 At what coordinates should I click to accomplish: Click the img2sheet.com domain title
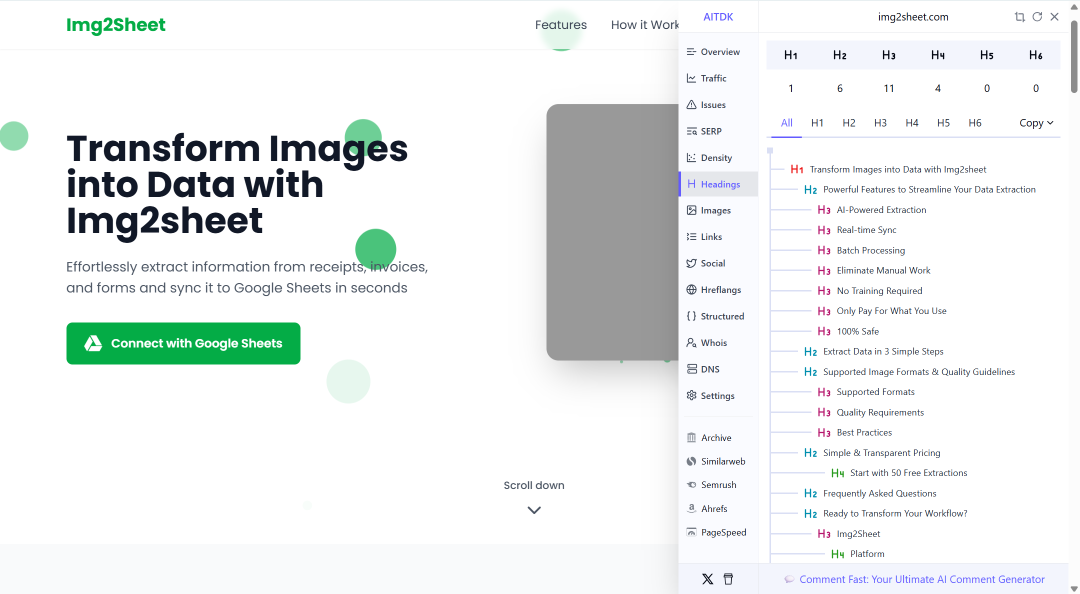(x=913, y=17)
